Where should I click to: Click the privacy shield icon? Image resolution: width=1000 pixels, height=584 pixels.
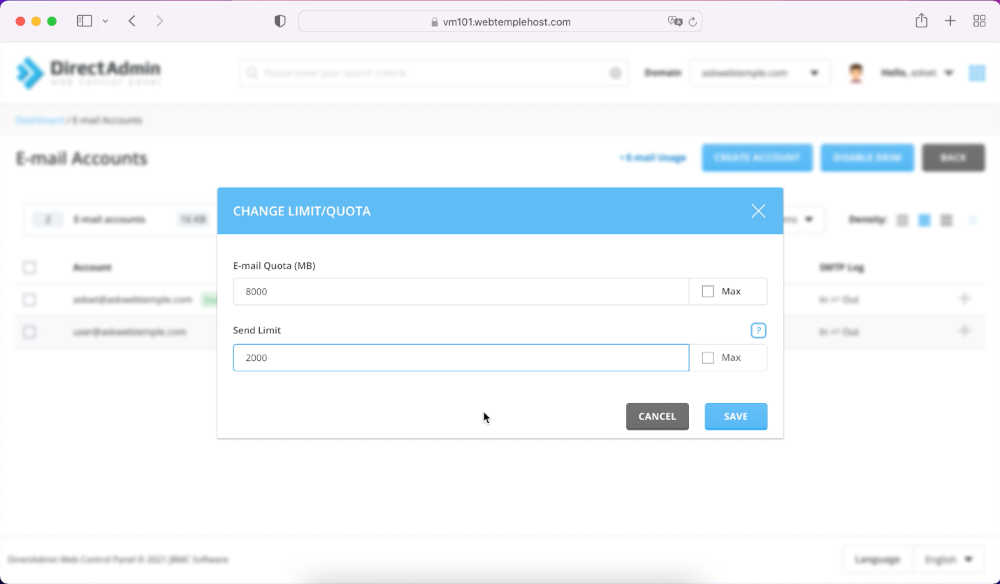[279, 21]
